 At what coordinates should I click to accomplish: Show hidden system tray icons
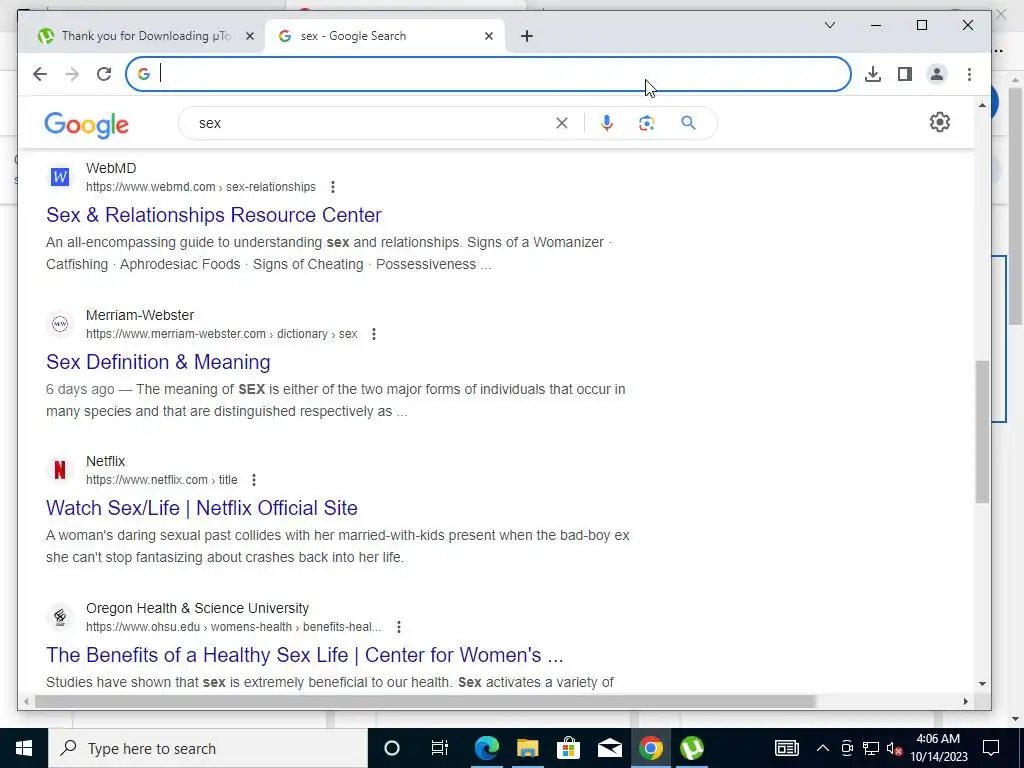[823, 748]
